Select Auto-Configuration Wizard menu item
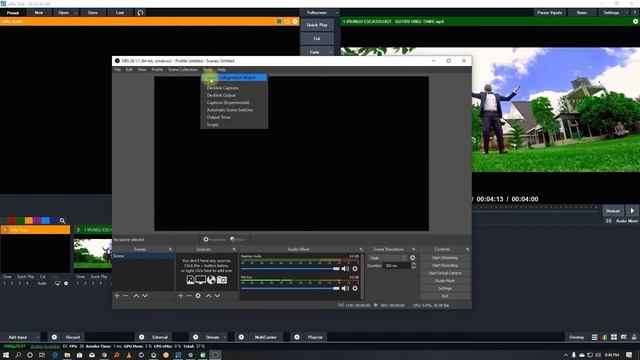 [x=234, y=78]
